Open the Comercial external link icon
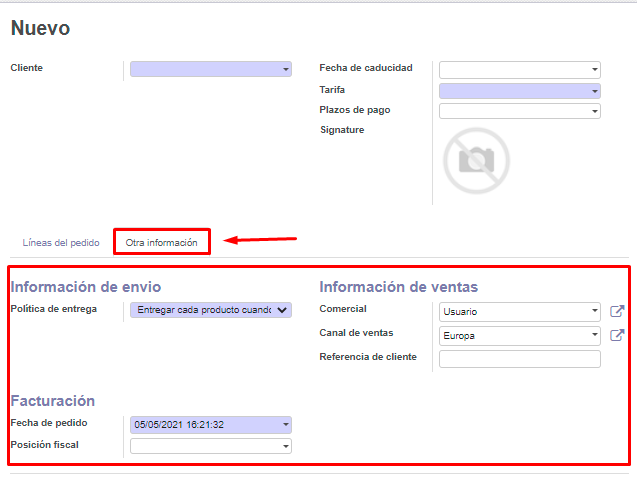Viewport: 637px width, 484px height. 617,311
